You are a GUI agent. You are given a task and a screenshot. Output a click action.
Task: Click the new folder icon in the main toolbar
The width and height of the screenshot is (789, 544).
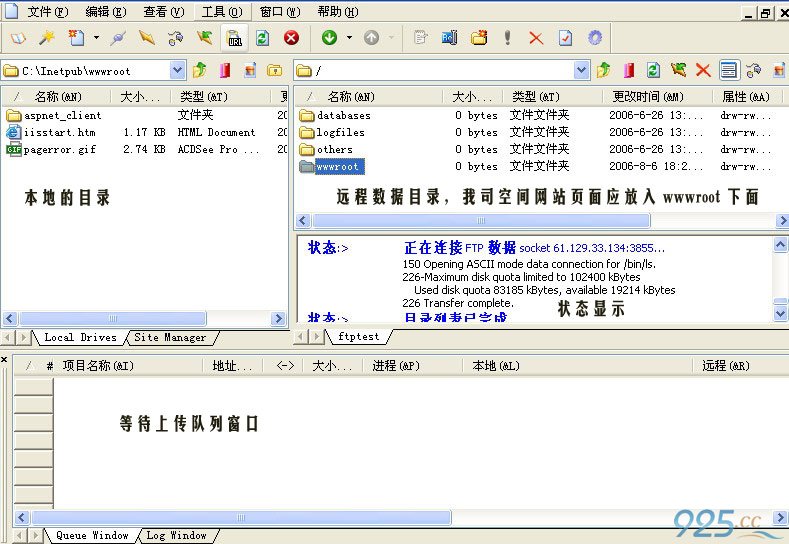click(479, 38)
